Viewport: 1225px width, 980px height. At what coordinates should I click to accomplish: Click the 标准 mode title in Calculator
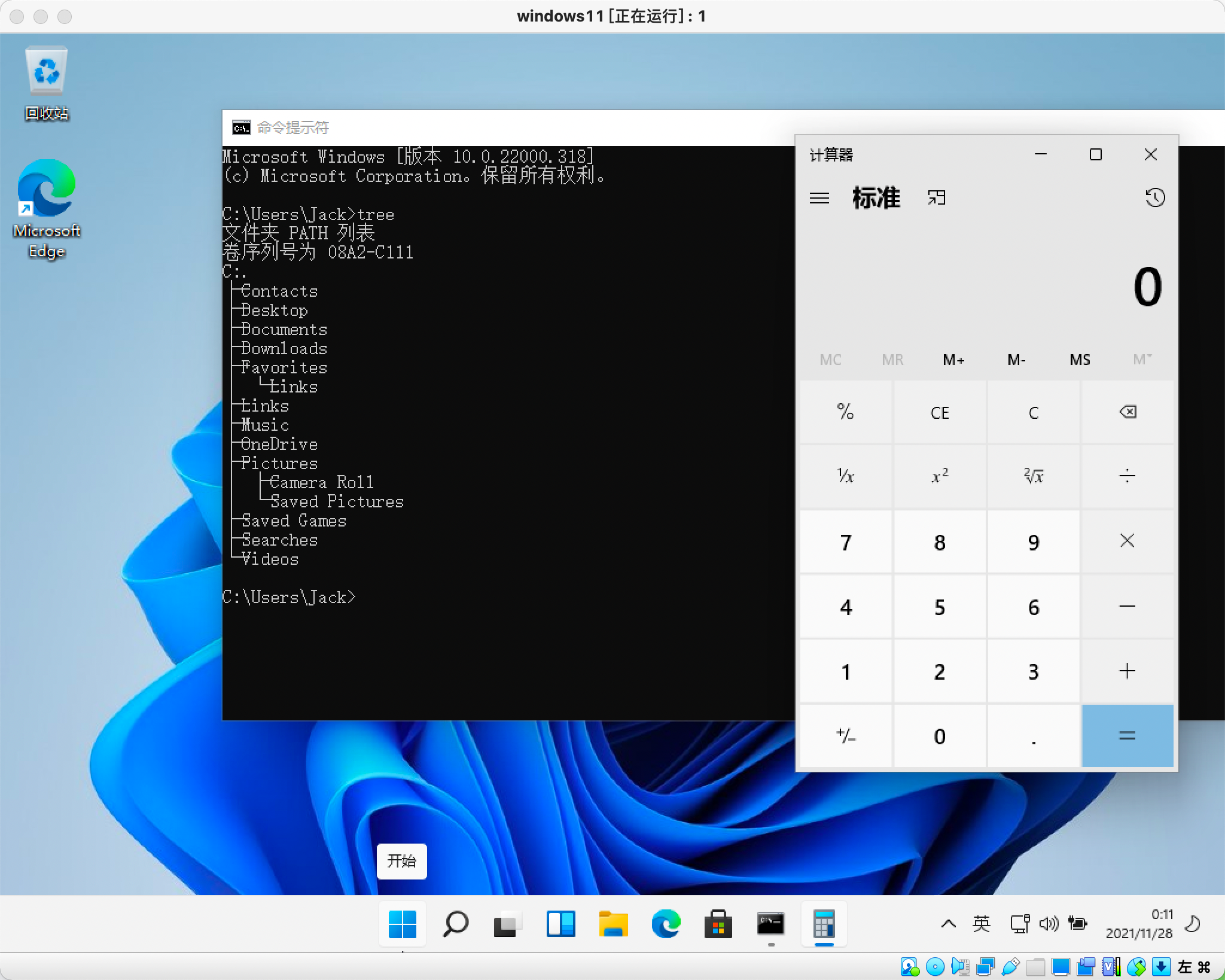(x=876, y=198)
